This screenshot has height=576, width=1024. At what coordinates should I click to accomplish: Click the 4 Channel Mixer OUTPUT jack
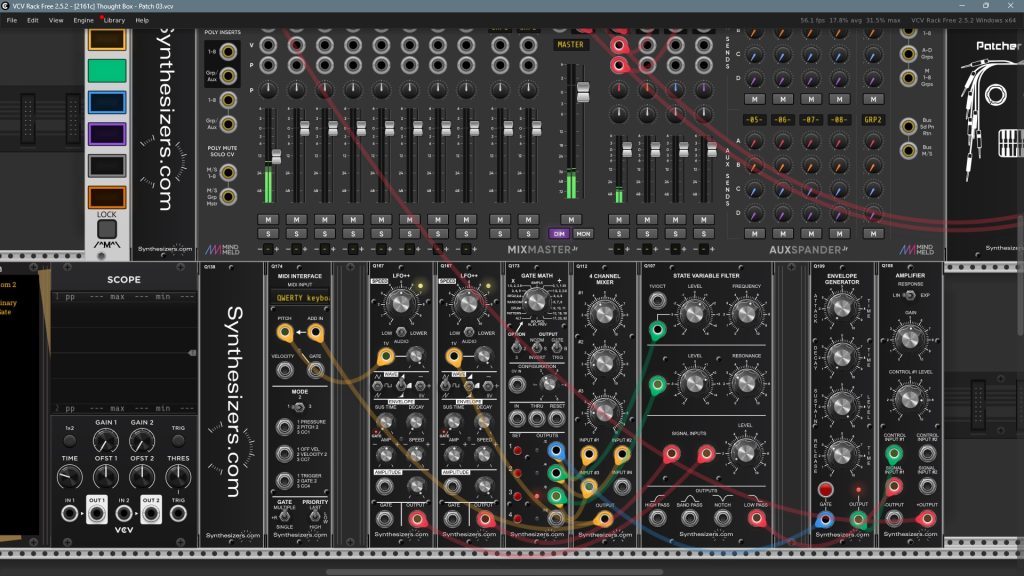click(x=604, y=519)
